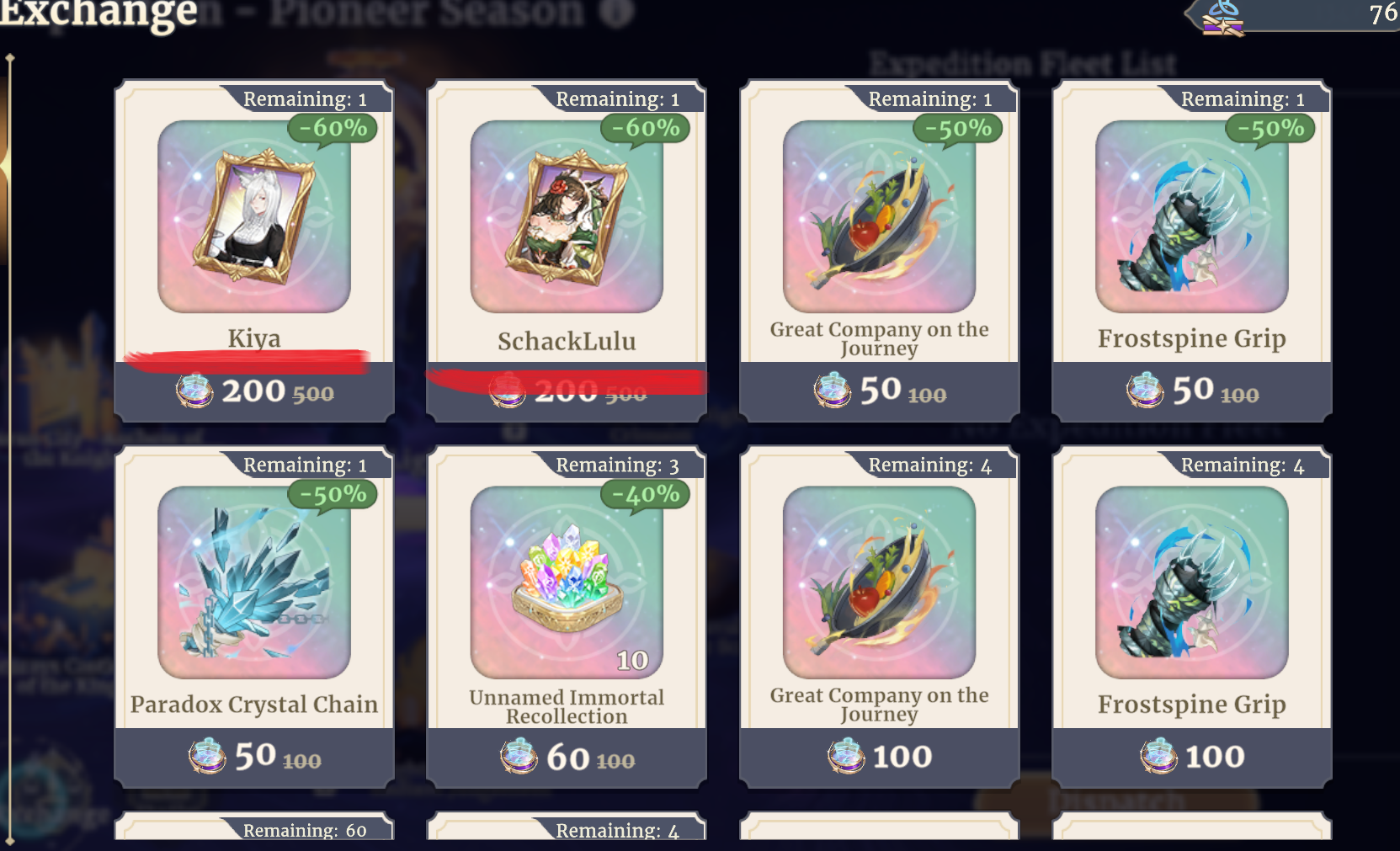This screenshot has width=1400, height=851.
Task: Click the full-price Great Company on the Journey icon
Action: point(879,582)
